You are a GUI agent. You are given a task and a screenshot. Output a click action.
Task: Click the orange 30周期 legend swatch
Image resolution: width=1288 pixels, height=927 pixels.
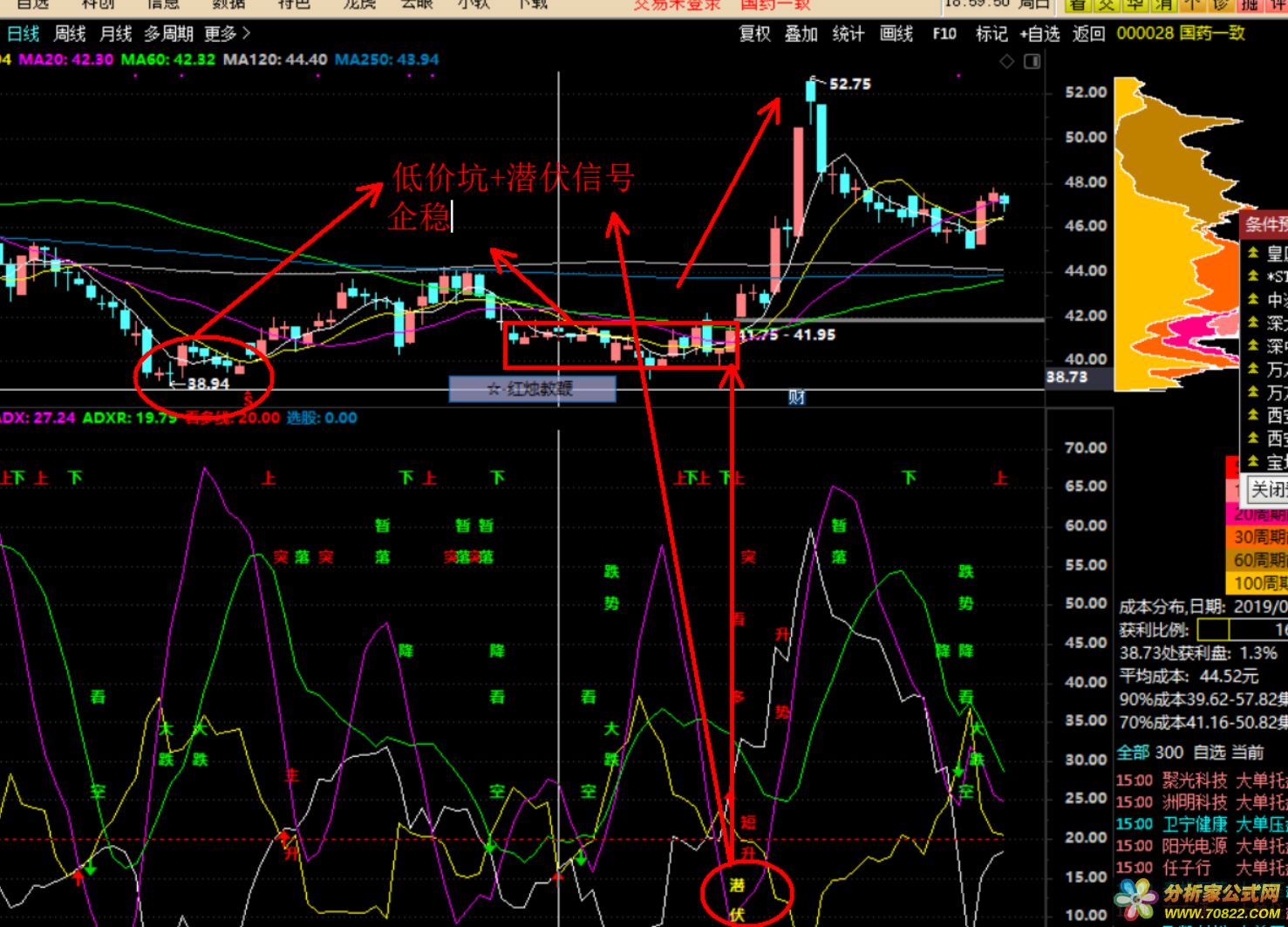point(1257,537)
